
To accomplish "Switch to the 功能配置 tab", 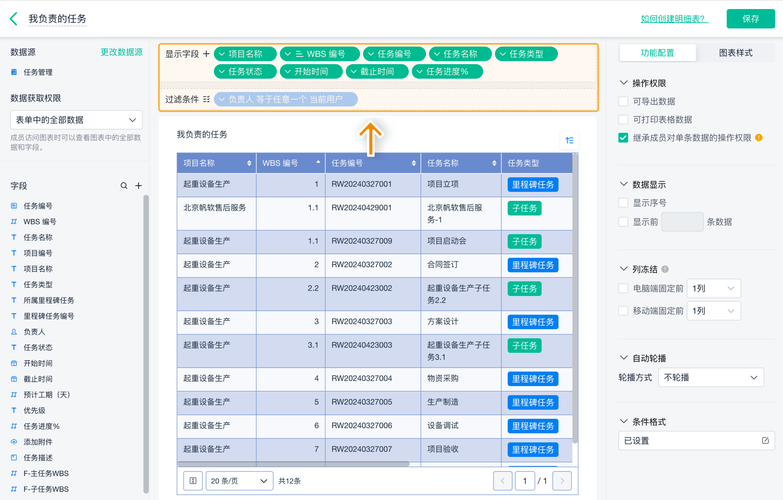I will (x=658, y=52).
